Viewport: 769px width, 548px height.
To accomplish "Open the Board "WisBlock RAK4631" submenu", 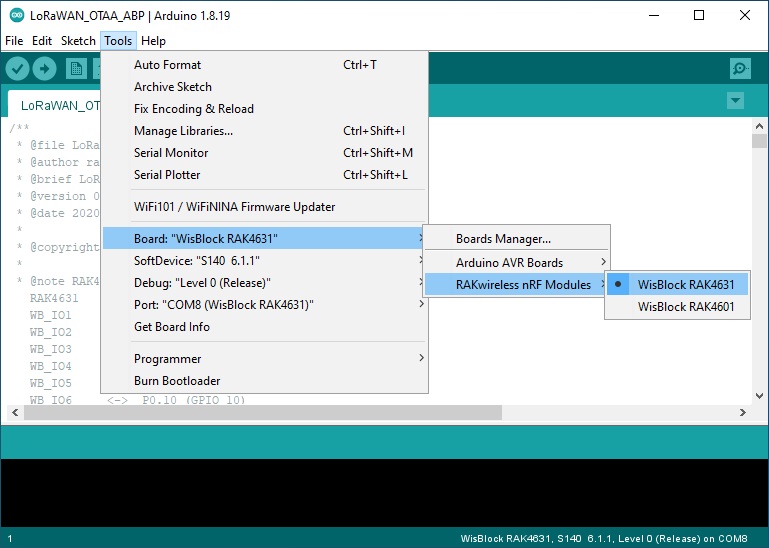I will 265,238.
